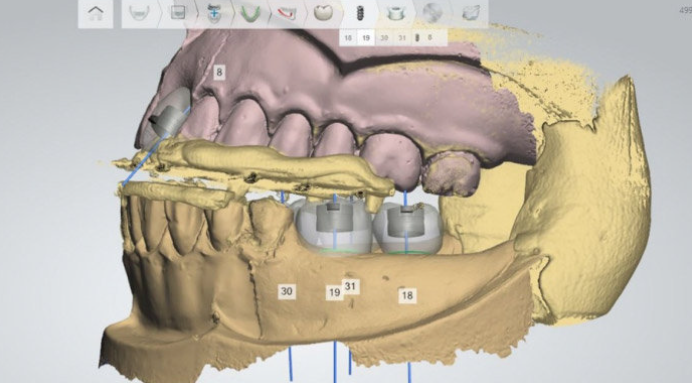Select the green arch curve step
This screenshot has width=692, height=383.
(x=250, y=13)
